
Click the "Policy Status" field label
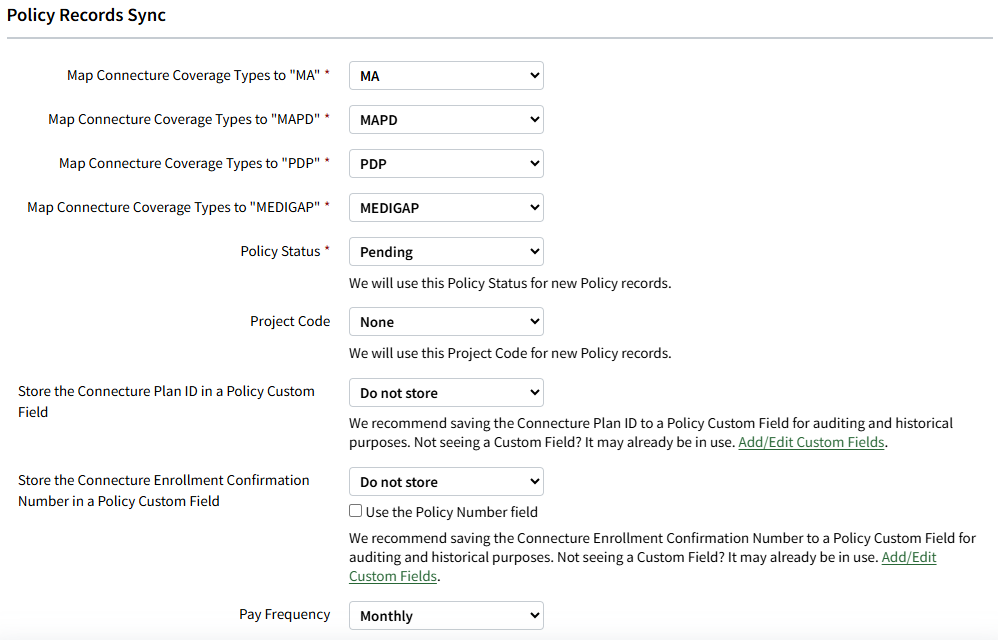(280, 251)
